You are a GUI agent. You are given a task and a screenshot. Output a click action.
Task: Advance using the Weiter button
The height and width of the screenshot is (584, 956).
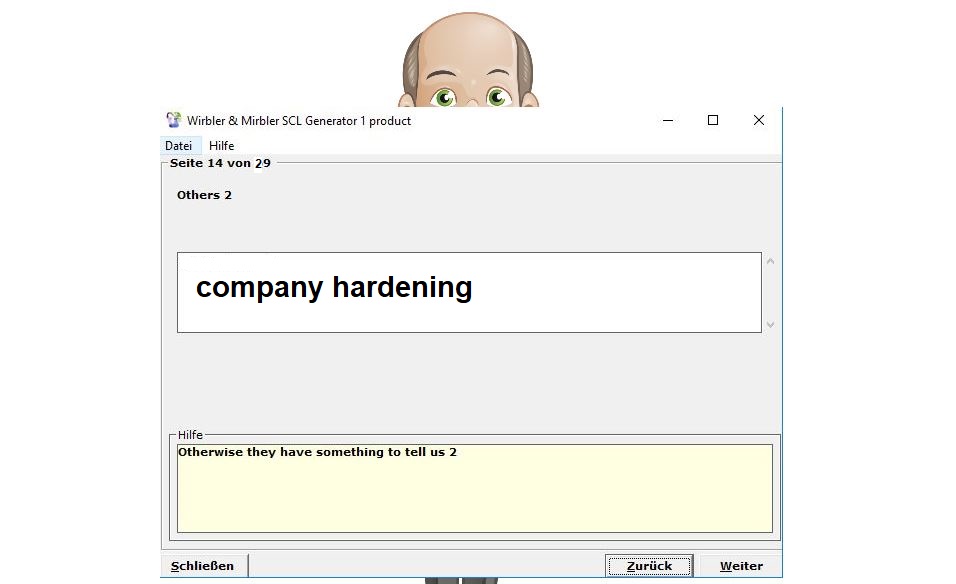tap(741, 566)
